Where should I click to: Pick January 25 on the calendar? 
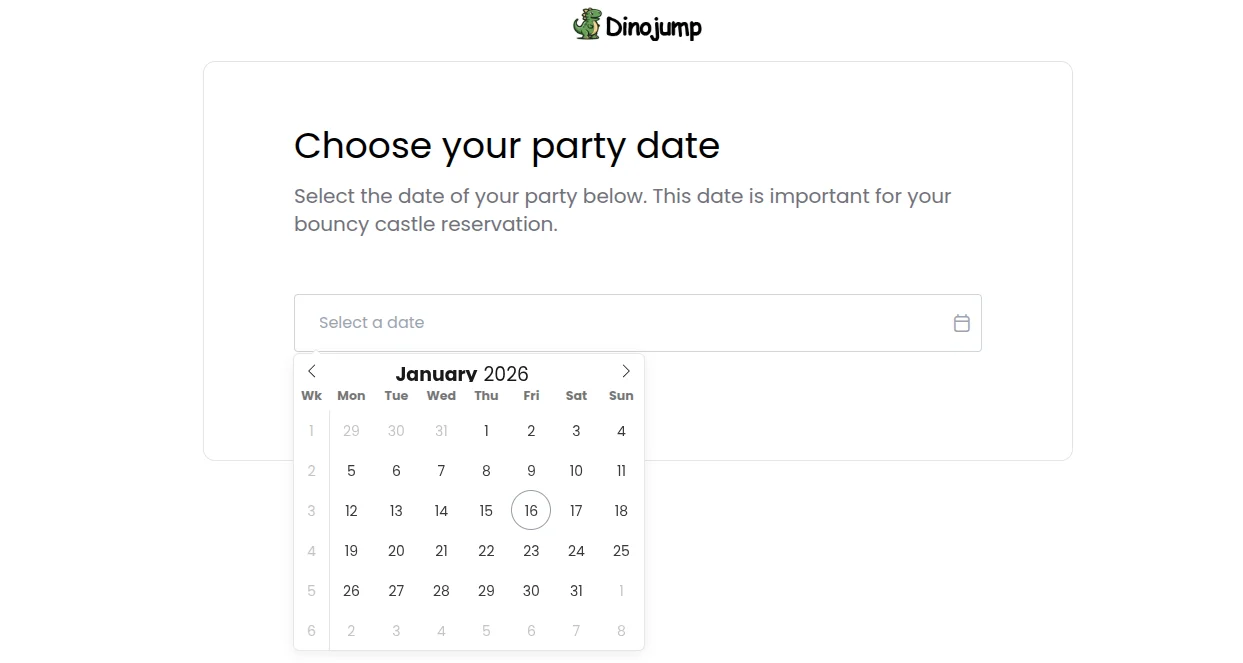[x=621, y=550]
